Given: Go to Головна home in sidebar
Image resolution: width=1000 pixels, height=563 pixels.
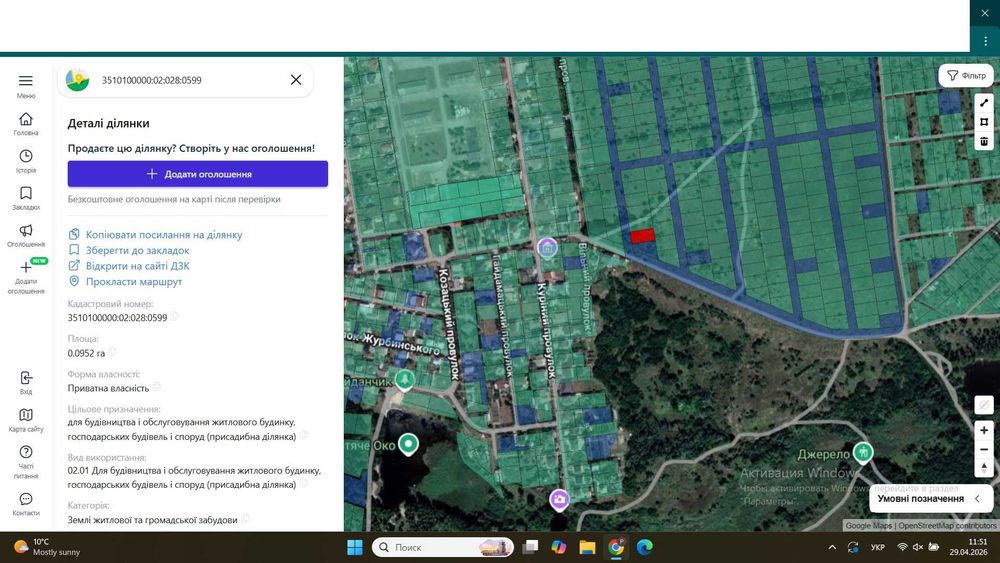Looking at the screenshot, I should point(26,124).
